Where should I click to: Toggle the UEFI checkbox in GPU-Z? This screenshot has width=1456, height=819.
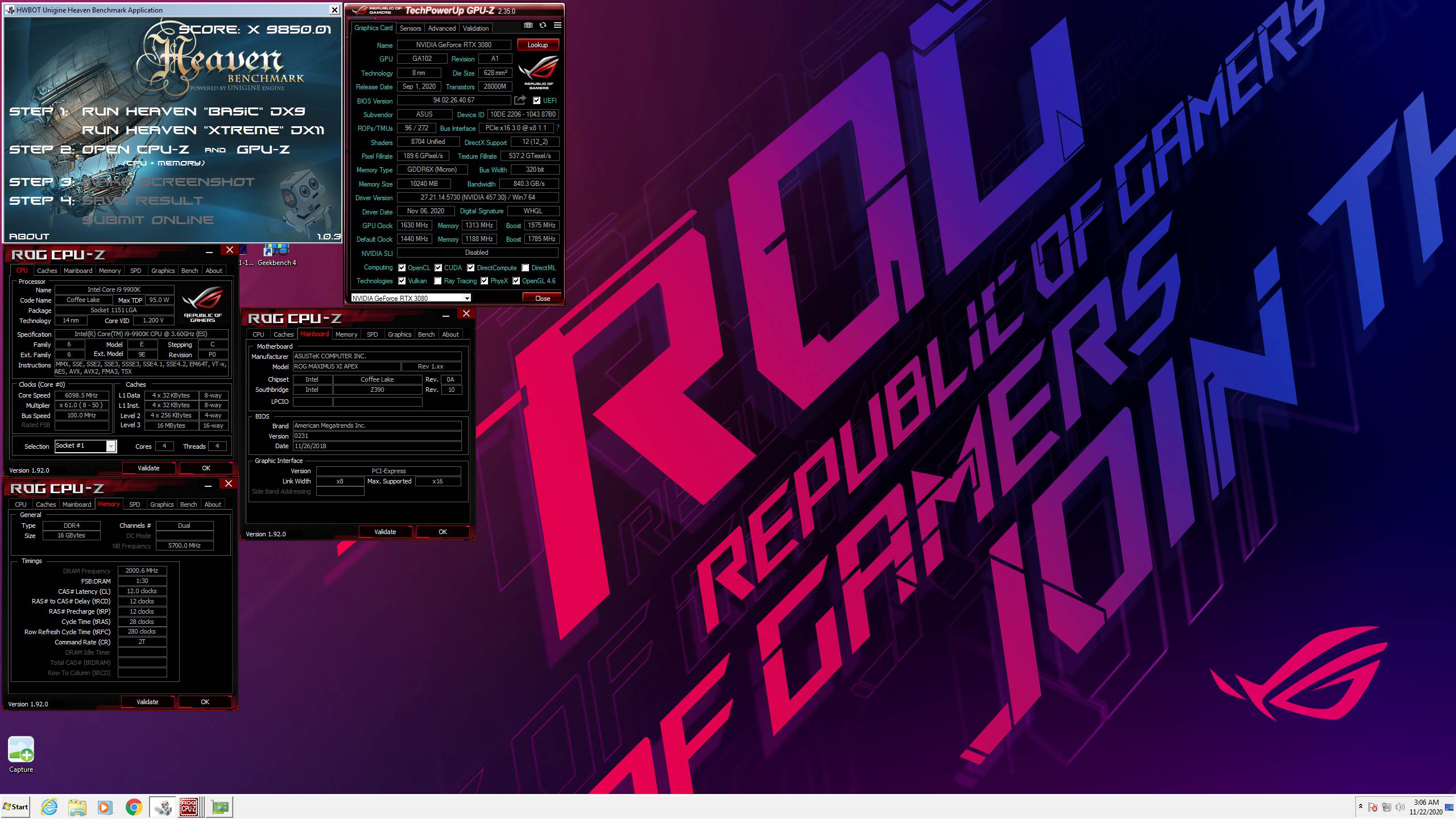coord(536,101)
